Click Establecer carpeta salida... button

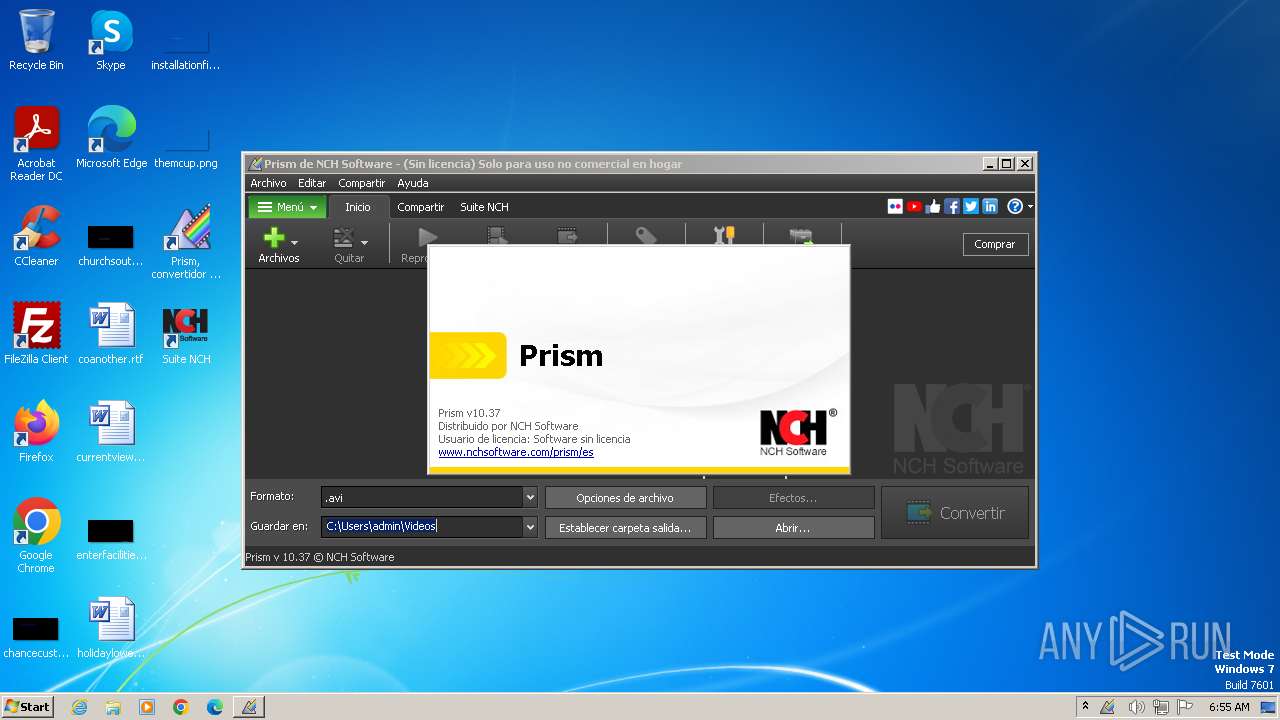[x=625, y=527]
